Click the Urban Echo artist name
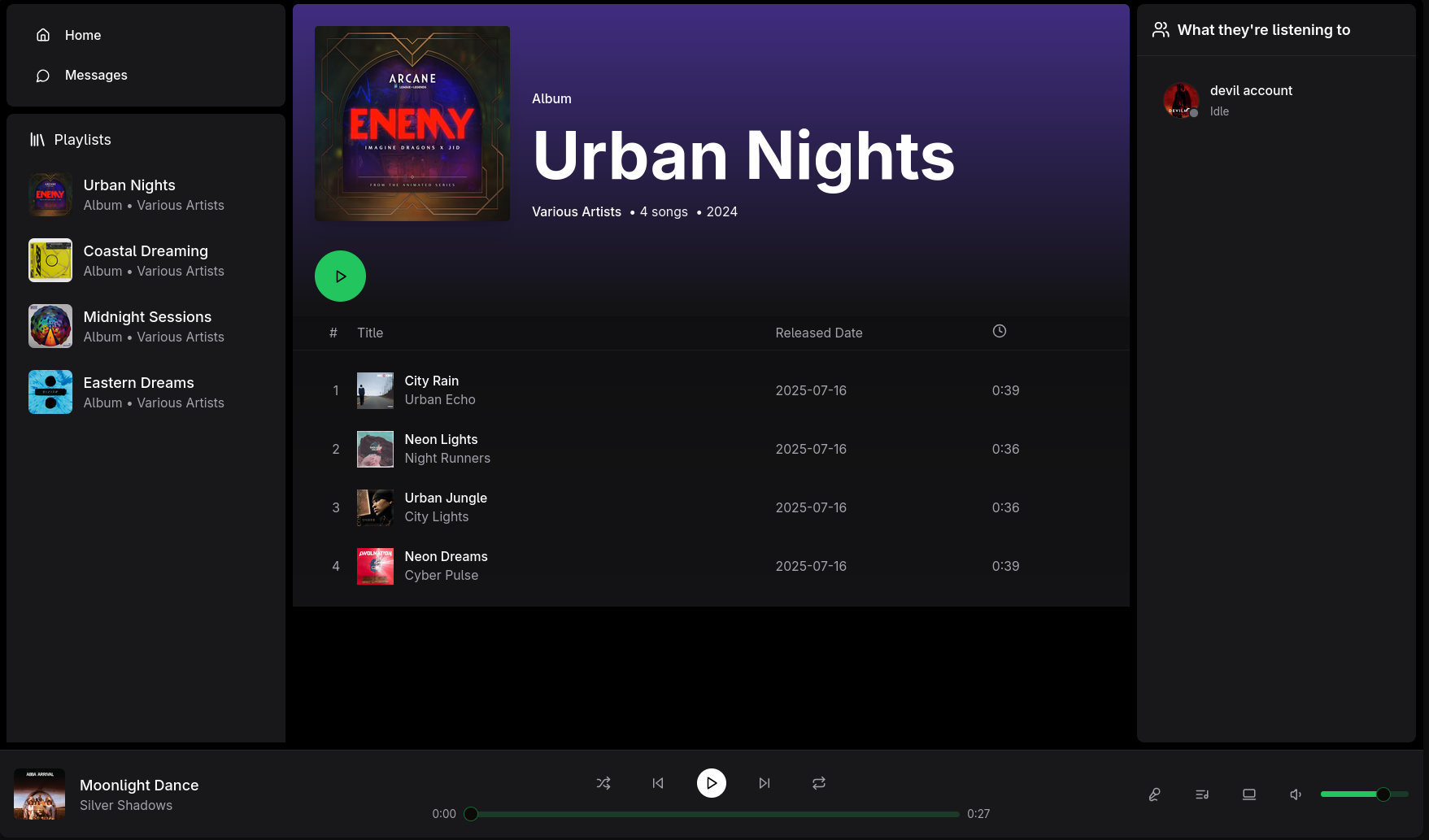Image resolution: width=1429 pixels, height=840 pixels. point(440,400)
